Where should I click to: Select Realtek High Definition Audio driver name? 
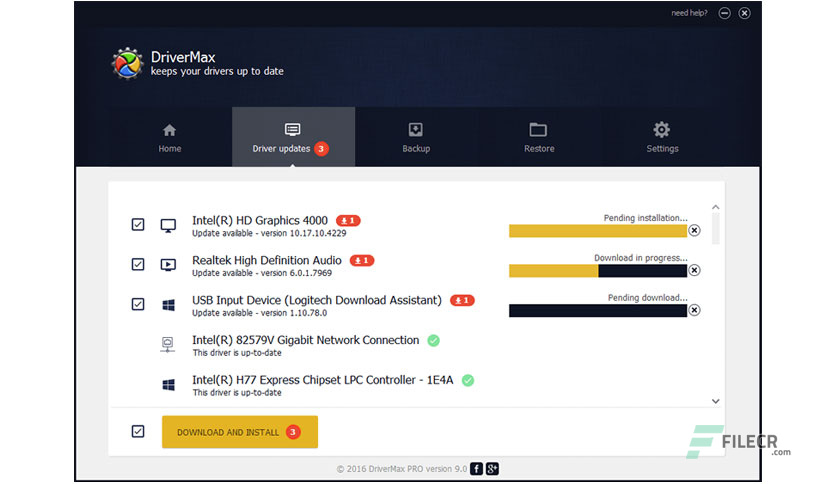point(267,260)
